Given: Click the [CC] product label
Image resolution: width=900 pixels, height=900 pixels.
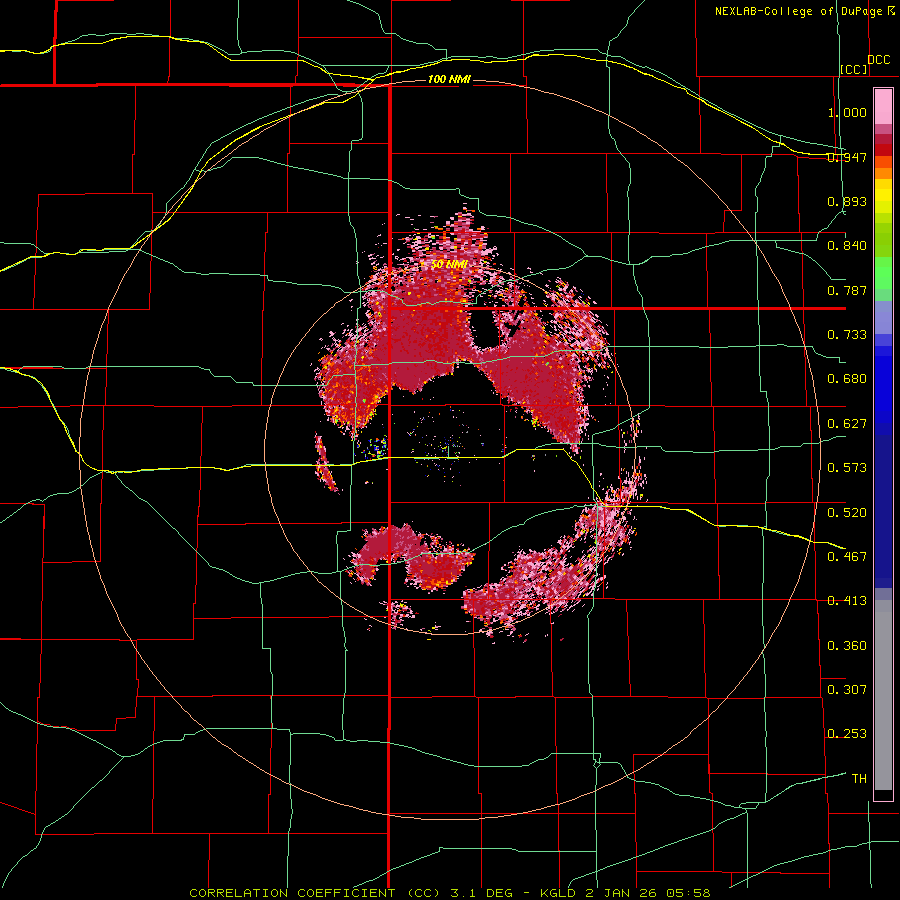Looking at the screenshot, I should pyautogui.click(x=854, y=69).
